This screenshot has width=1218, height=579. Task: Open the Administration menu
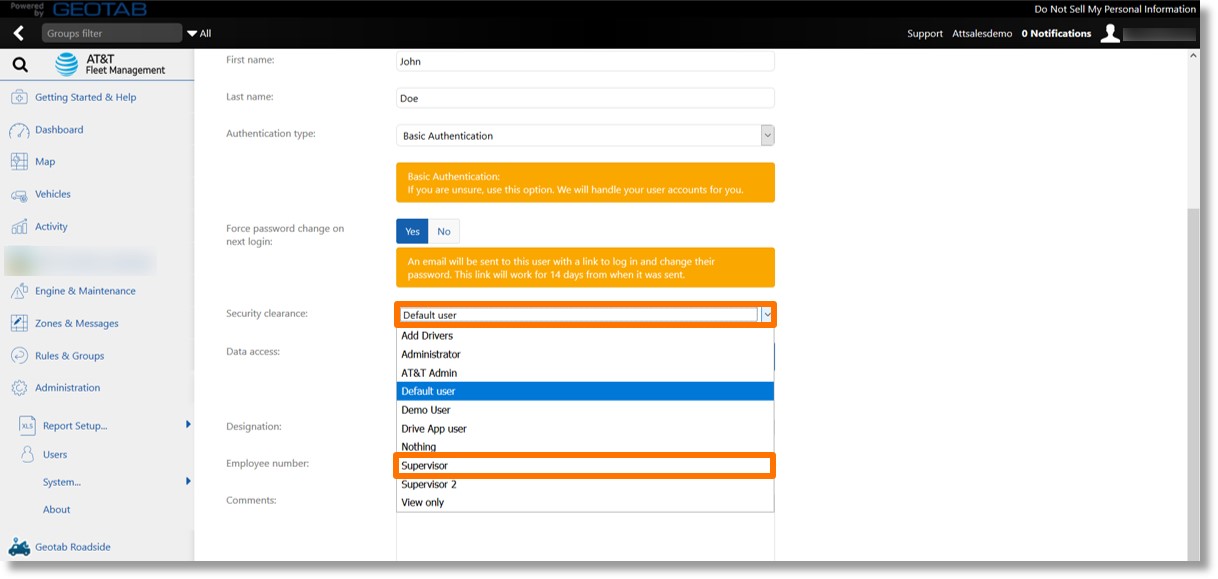click(x=68, y=388)
